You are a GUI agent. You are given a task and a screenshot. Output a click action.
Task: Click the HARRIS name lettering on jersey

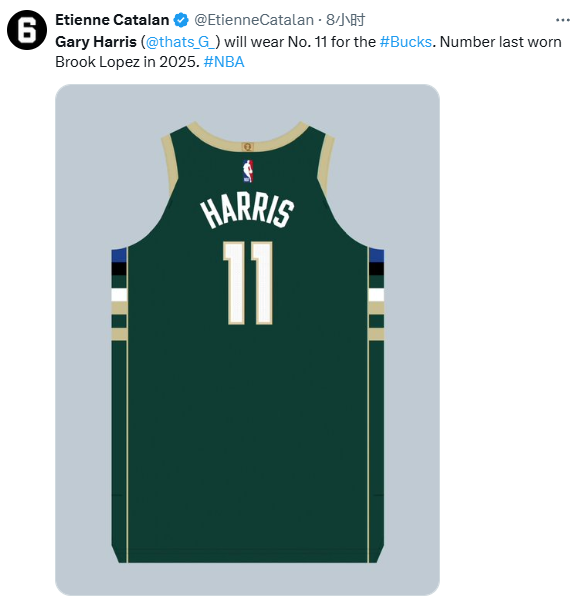tap(247, 212)
